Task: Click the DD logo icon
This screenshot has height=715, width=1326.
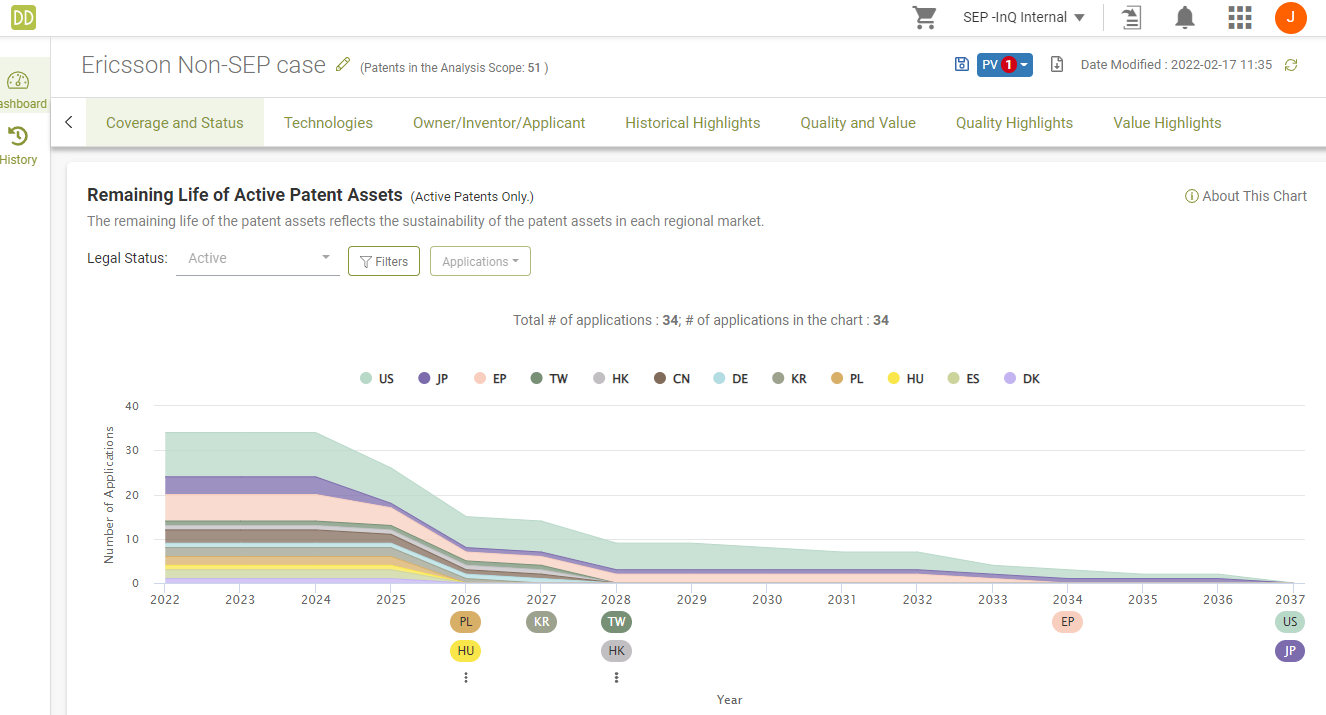Action: coord(22,17)
